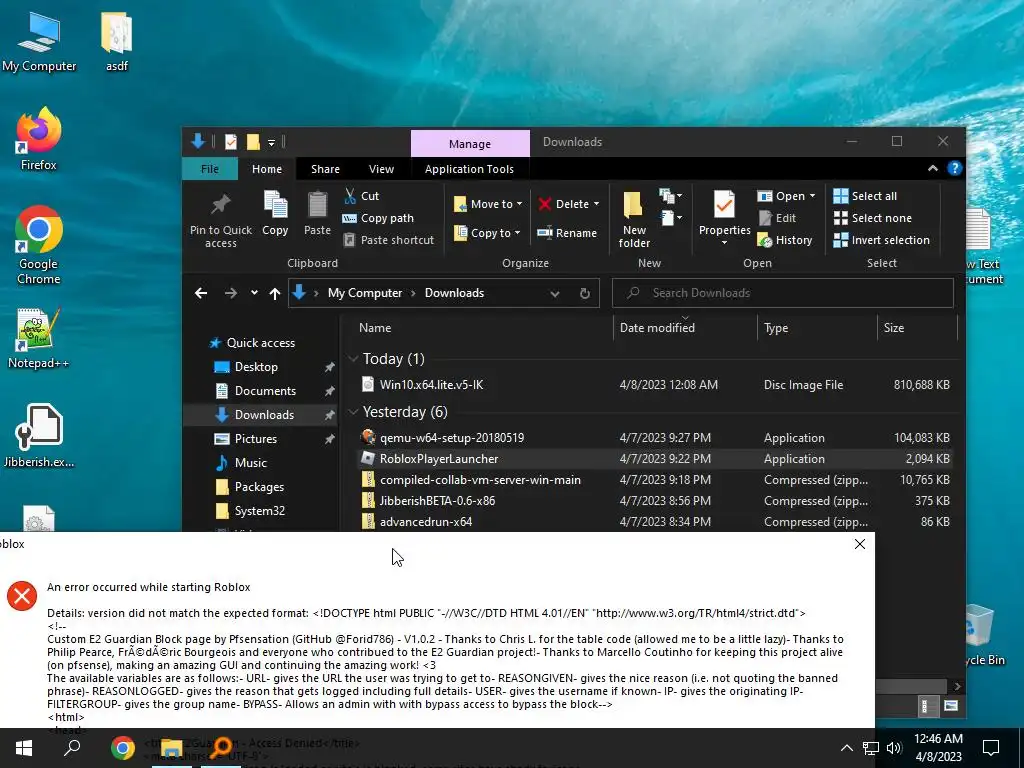Collapse the Today (1) group
This screenshot has width=1024, height=768.
[353, 359]
